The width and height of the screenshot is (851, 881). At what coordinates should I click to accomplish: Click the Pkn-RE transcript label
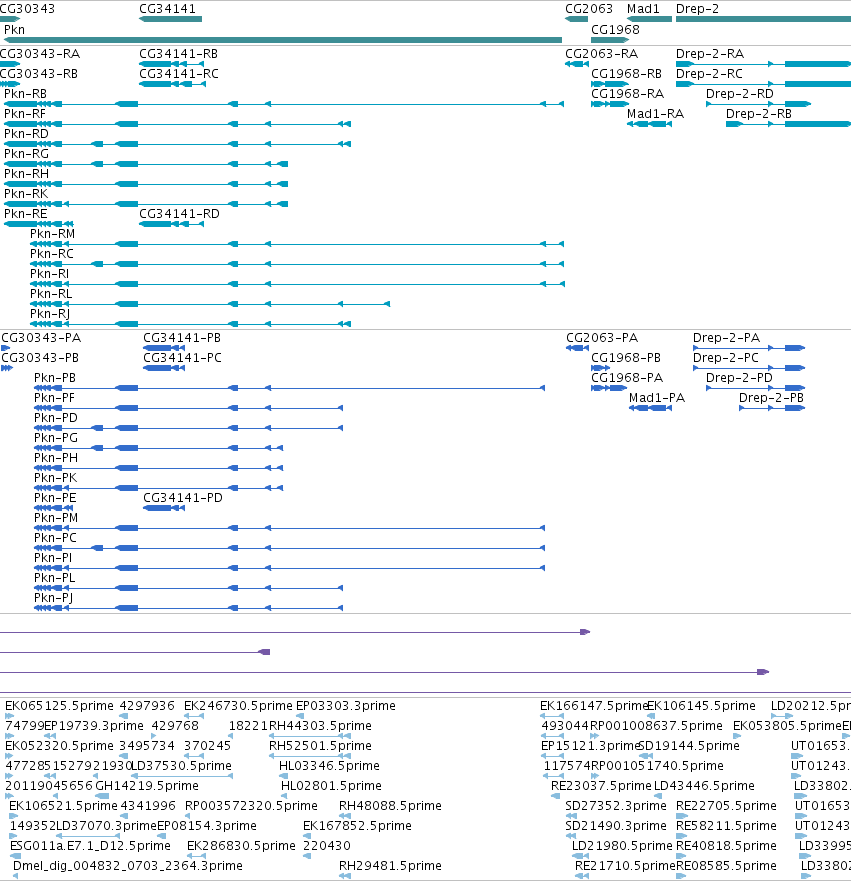coord(25,214)
